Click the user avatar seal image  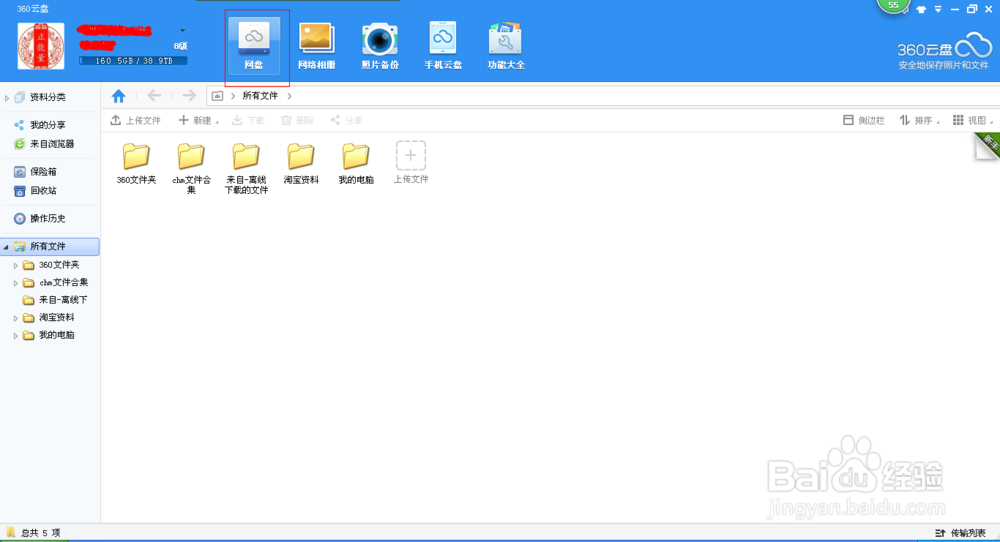tap(41, 46)
